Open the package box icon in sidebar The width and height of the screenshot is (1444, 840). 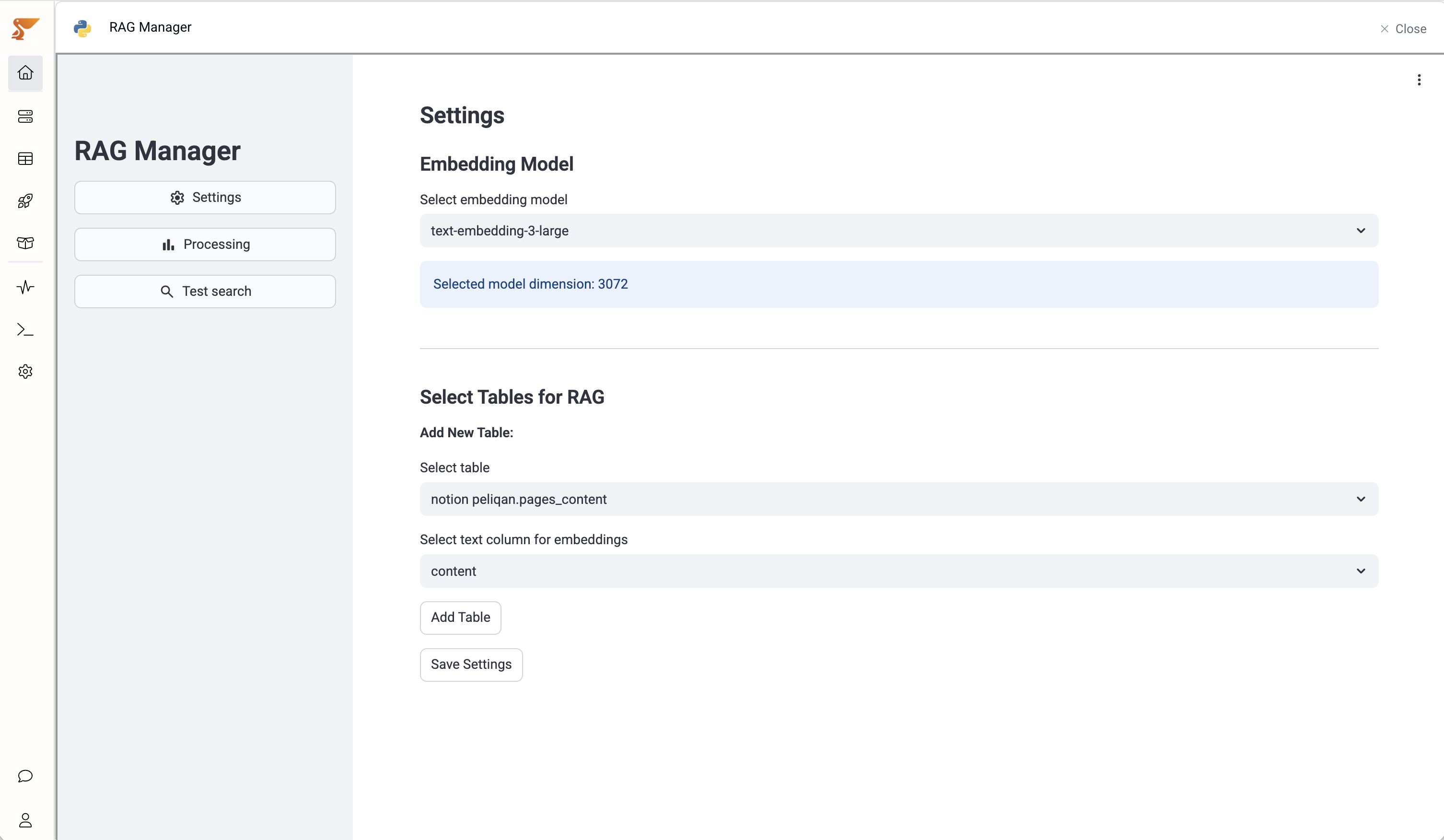coord(25,244)
